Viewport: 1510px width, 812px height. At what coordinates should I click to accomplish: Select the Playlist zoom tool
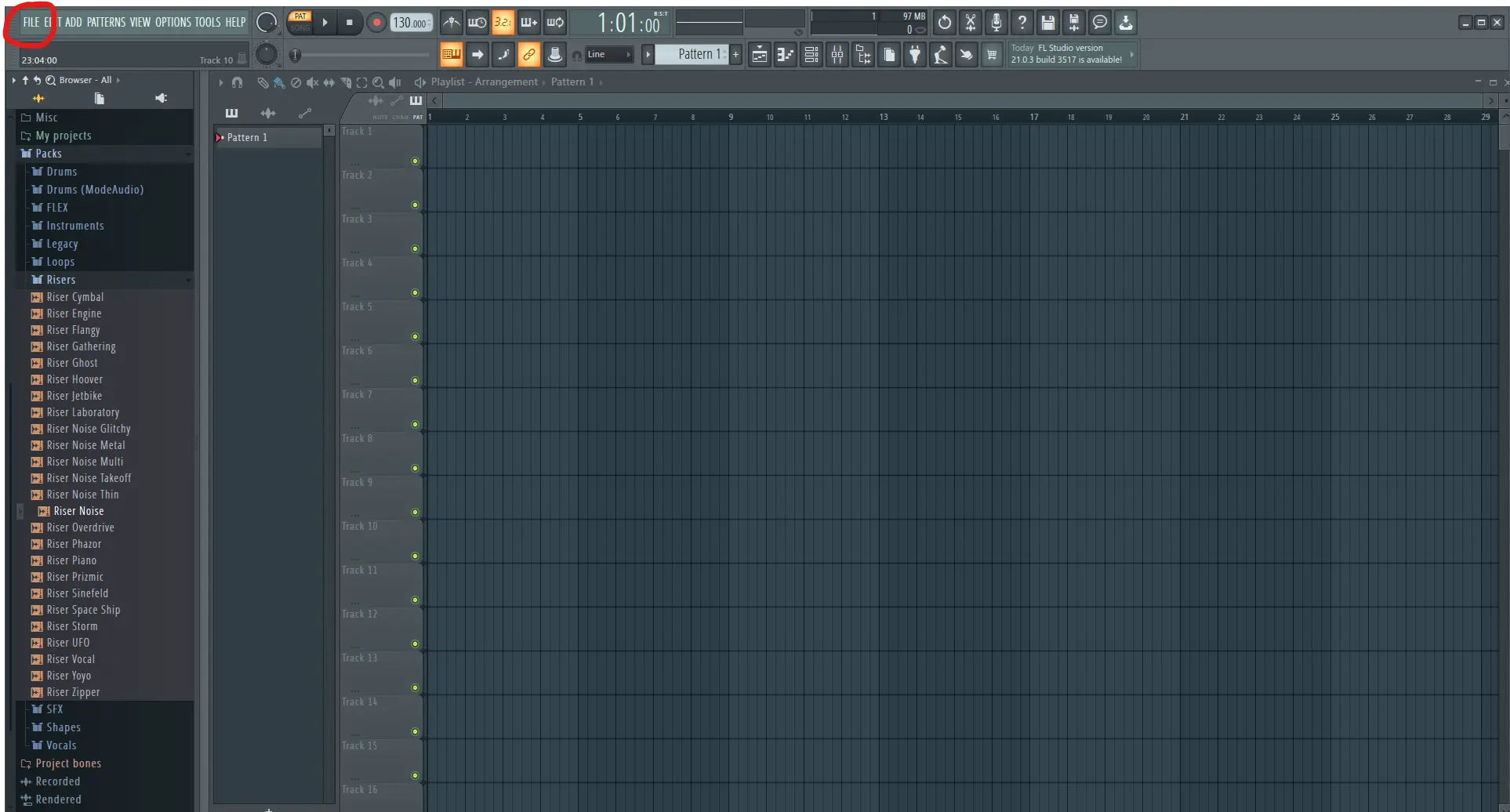[378, 82]
